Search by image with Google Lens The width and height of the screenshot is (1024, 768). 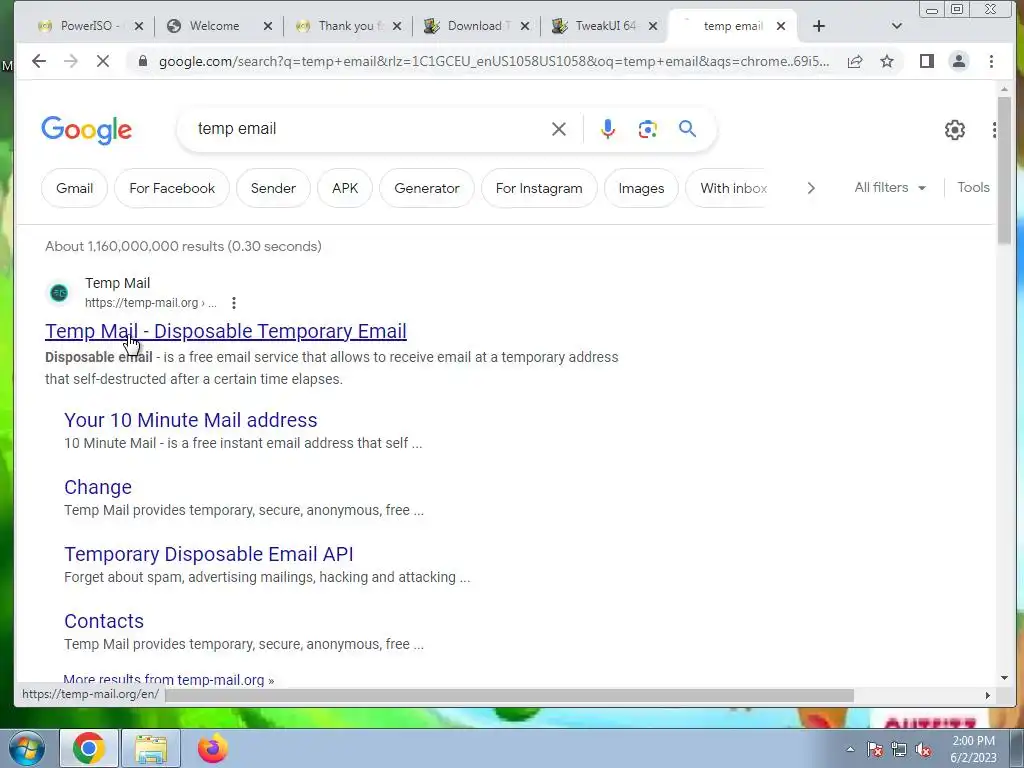pos(647,129)
